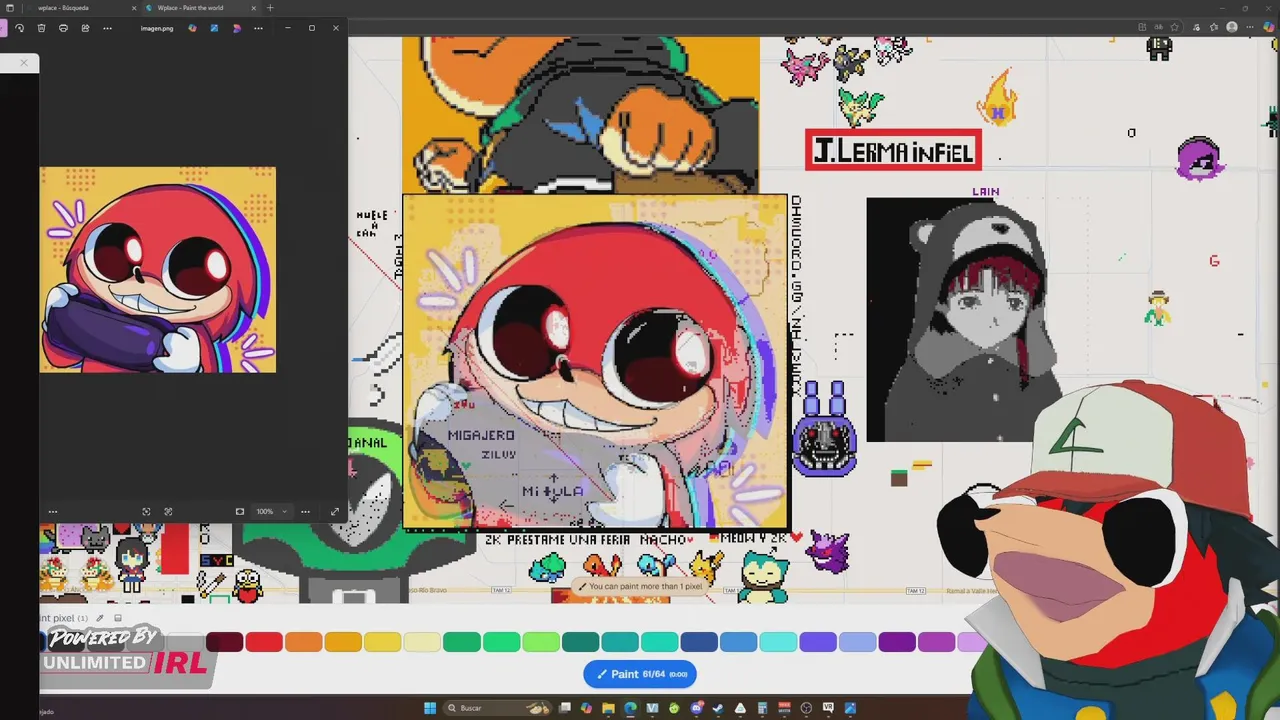This screenshot has height=720, width=1280.
Task: Pick the orange color swatch
Action: 304,642
